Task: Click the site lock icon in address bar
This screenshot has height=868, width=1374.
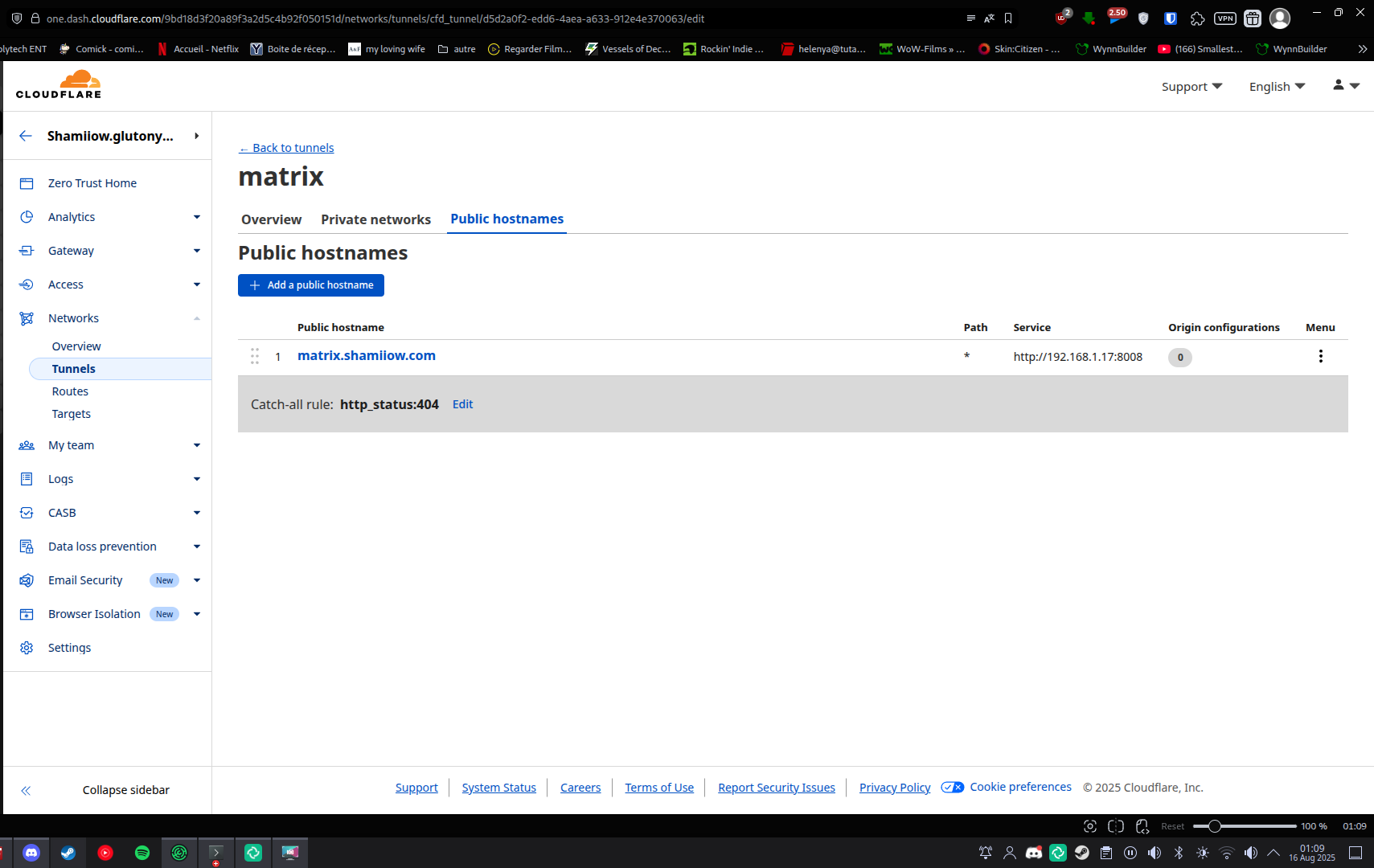Action: 35,18
